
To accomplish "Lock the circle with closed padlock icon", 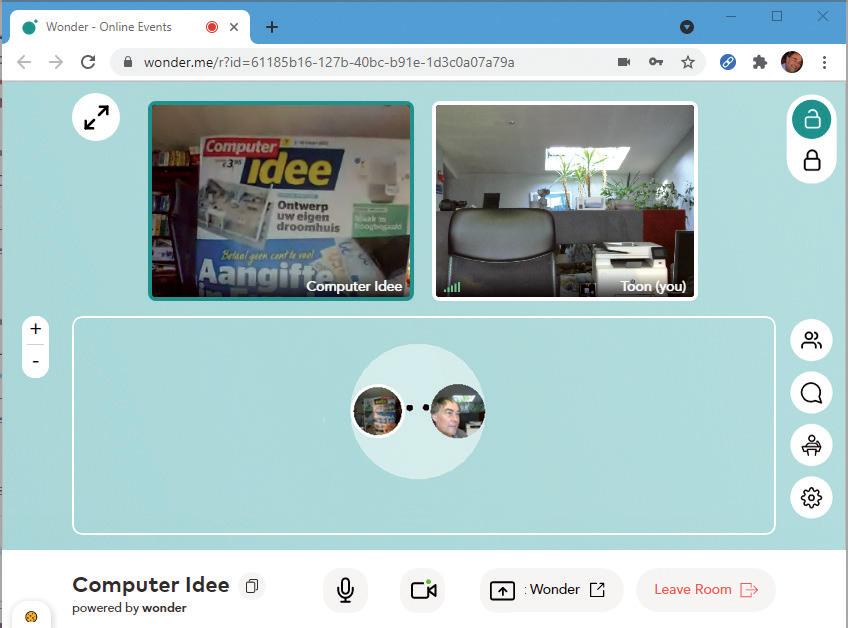I will click(x=811, y=161).
